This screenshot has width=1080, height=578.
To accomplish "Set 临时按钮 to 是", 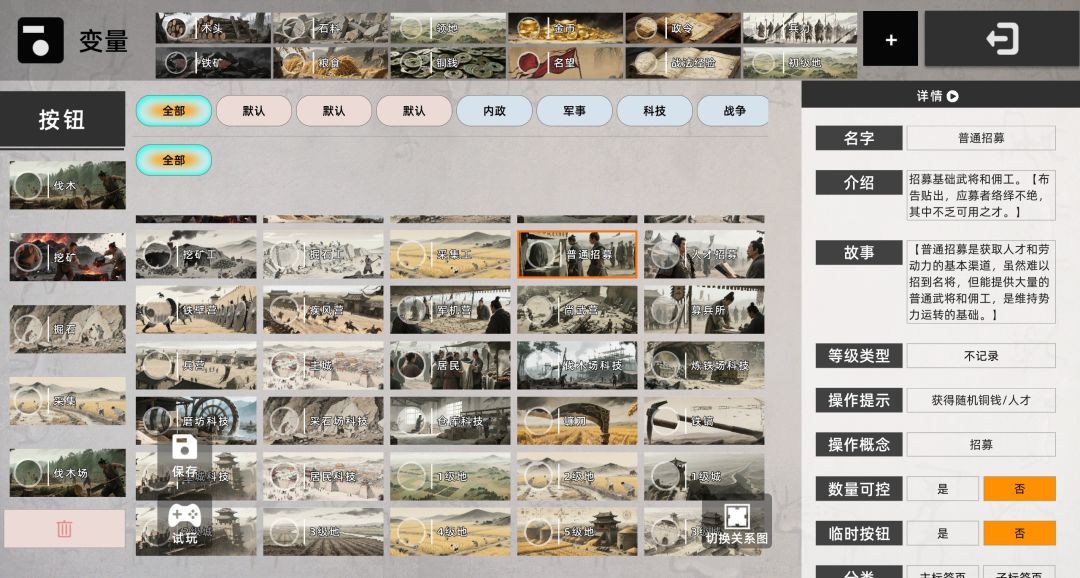I will [x=943, y=533].
